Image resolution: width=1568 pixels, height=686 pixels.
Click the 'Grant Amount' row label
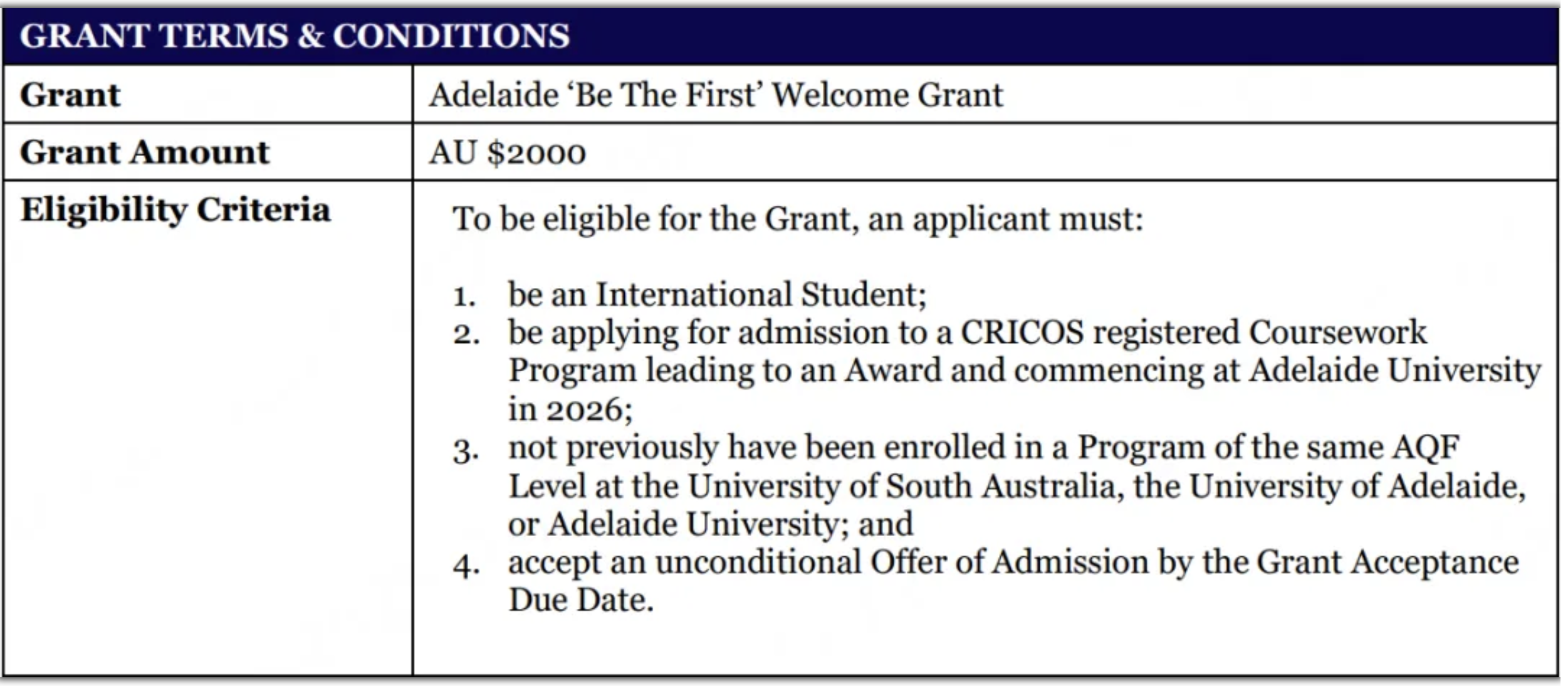tap(145, 152)
